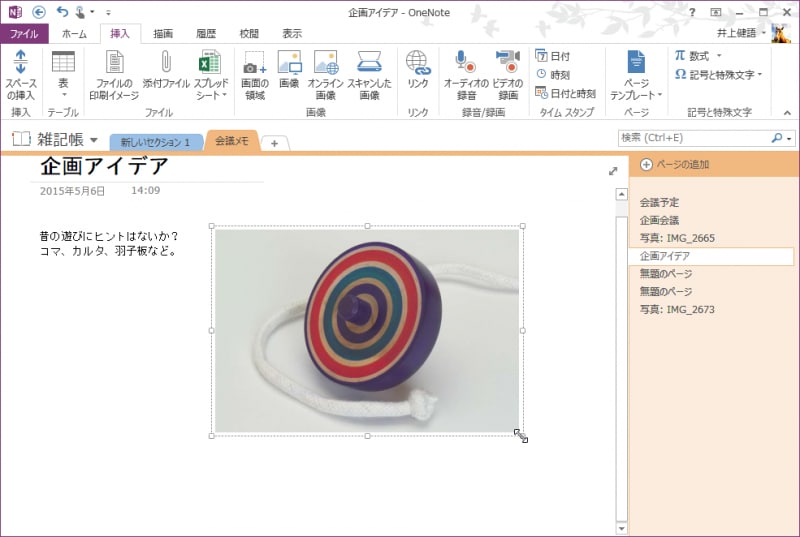The height and width of the screenshot is (537, 800).
Task: Click the Back arrow in quick access toolbar
Action: click(x=39, y=12)
